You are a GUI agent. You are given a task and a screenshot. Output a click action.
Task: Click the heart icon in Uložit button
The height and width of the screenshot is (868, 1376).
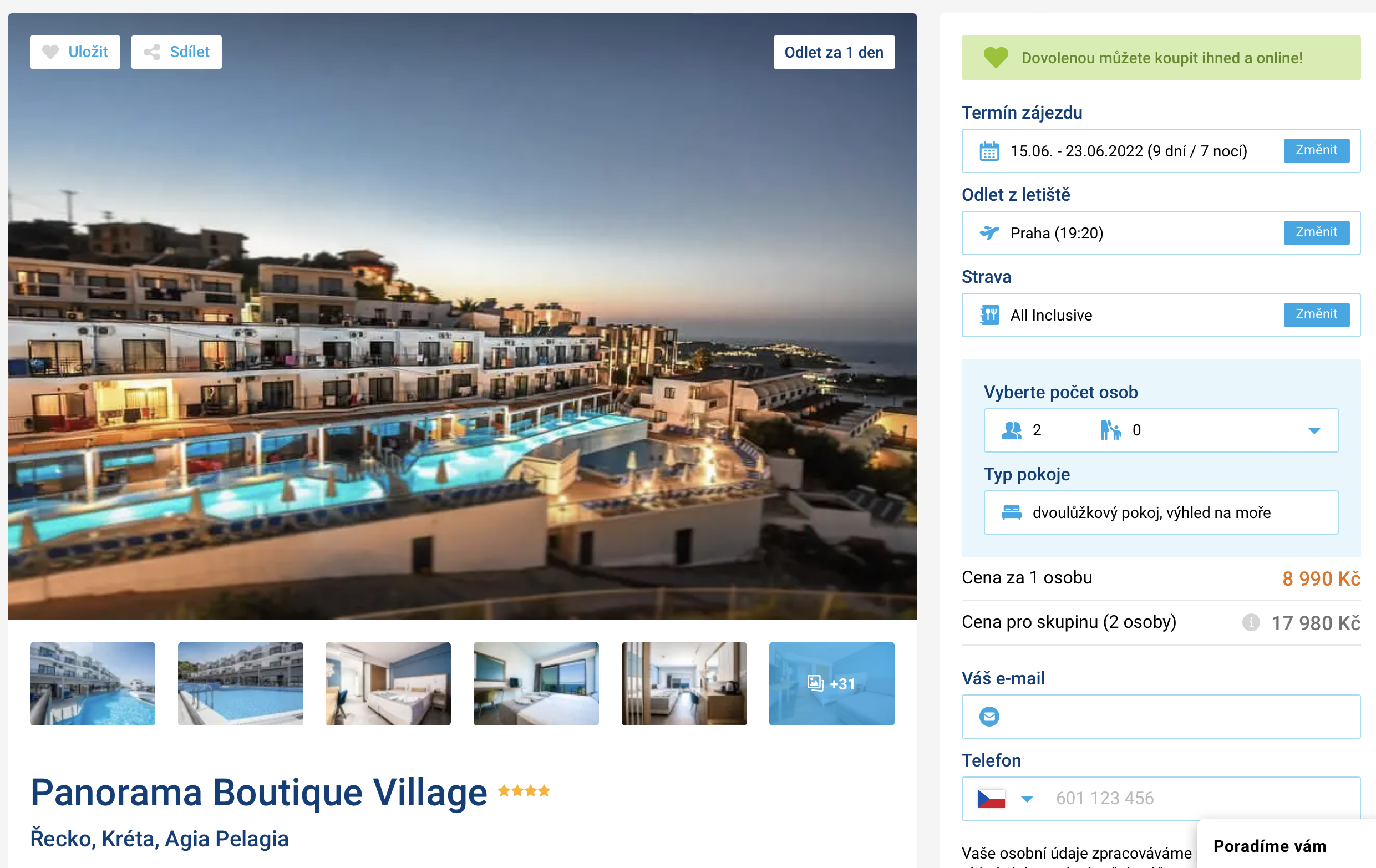tap(50, 52)
